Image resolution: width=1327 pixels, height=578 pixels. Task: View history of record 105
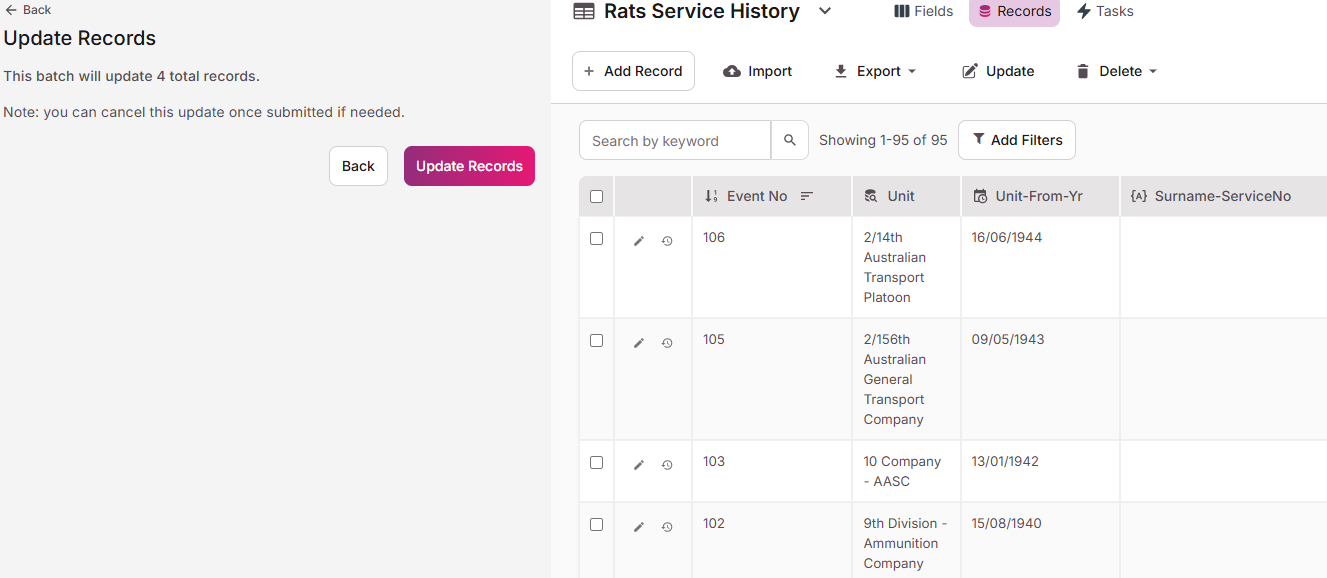(x=667, y=343)
